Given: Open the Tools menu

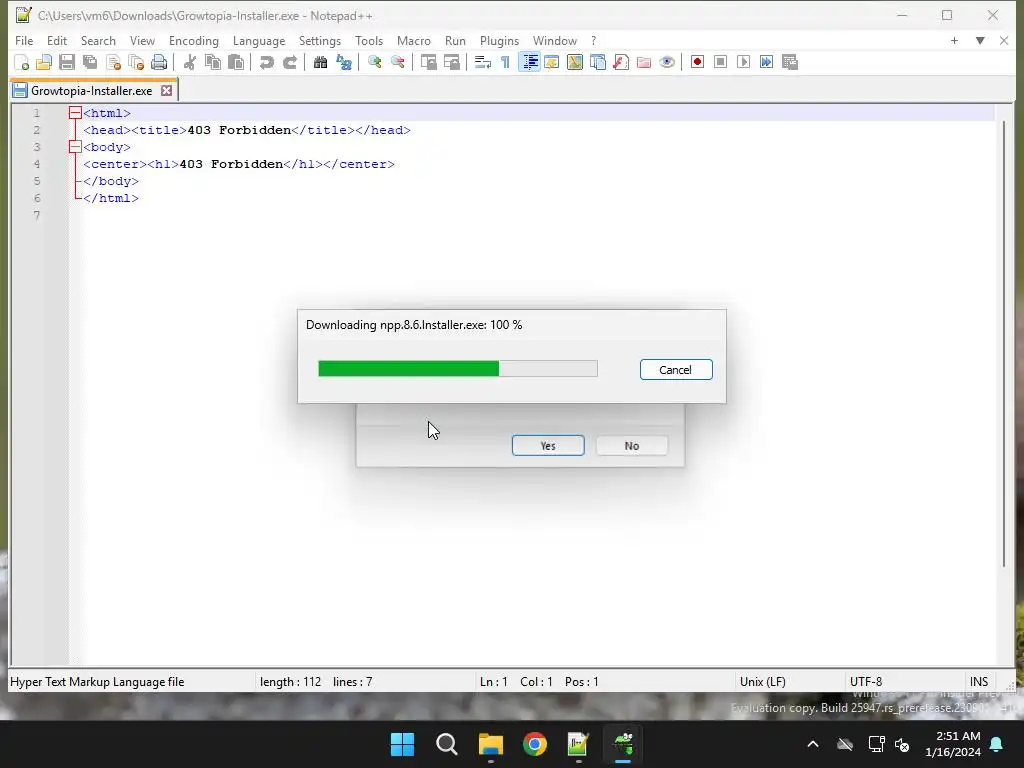Looking at the screenshot, I should [x=368, y=40].
